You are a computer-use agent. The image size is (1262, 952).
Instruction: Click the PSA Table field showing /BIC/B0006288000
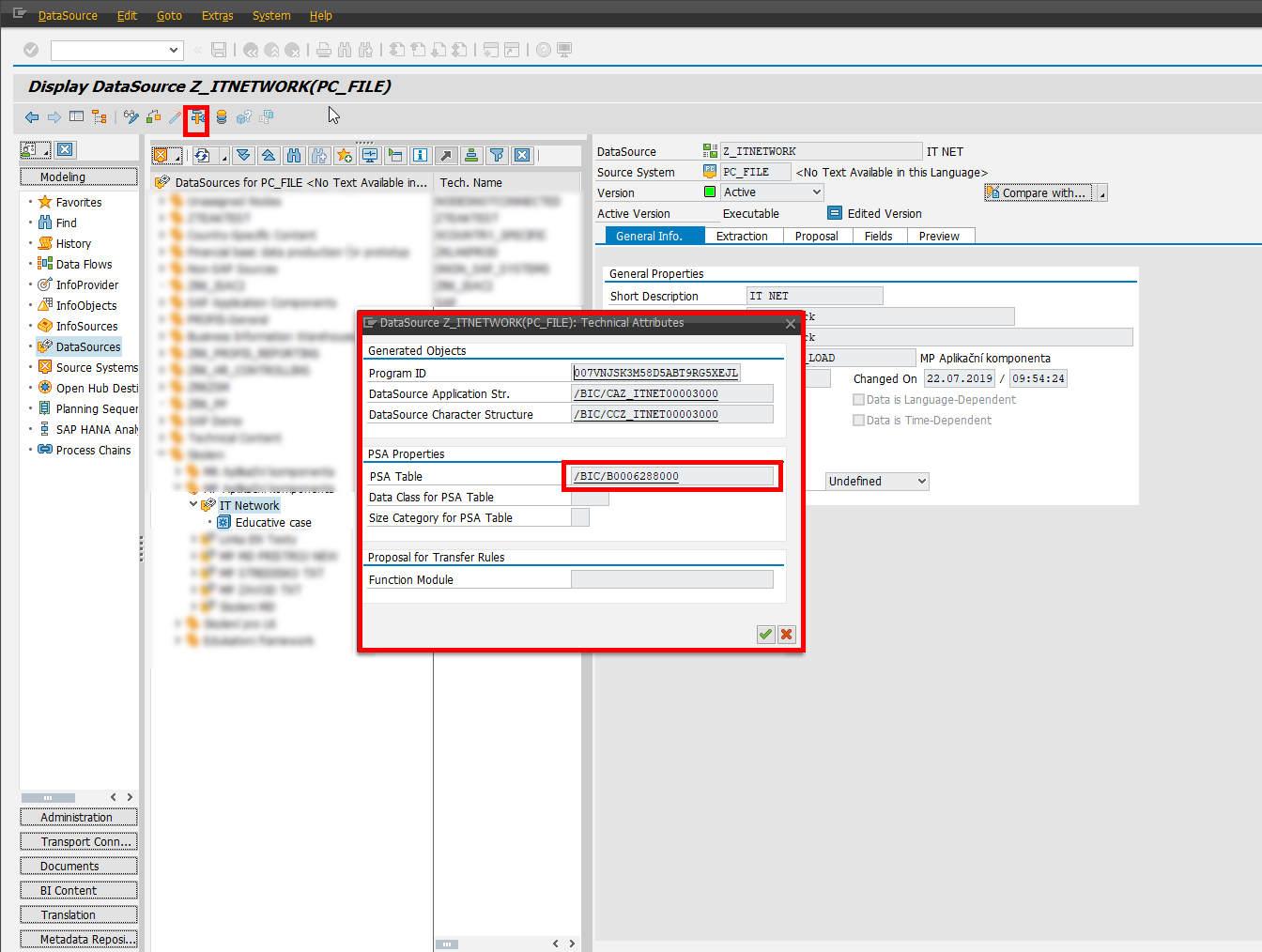pos(671,476)
